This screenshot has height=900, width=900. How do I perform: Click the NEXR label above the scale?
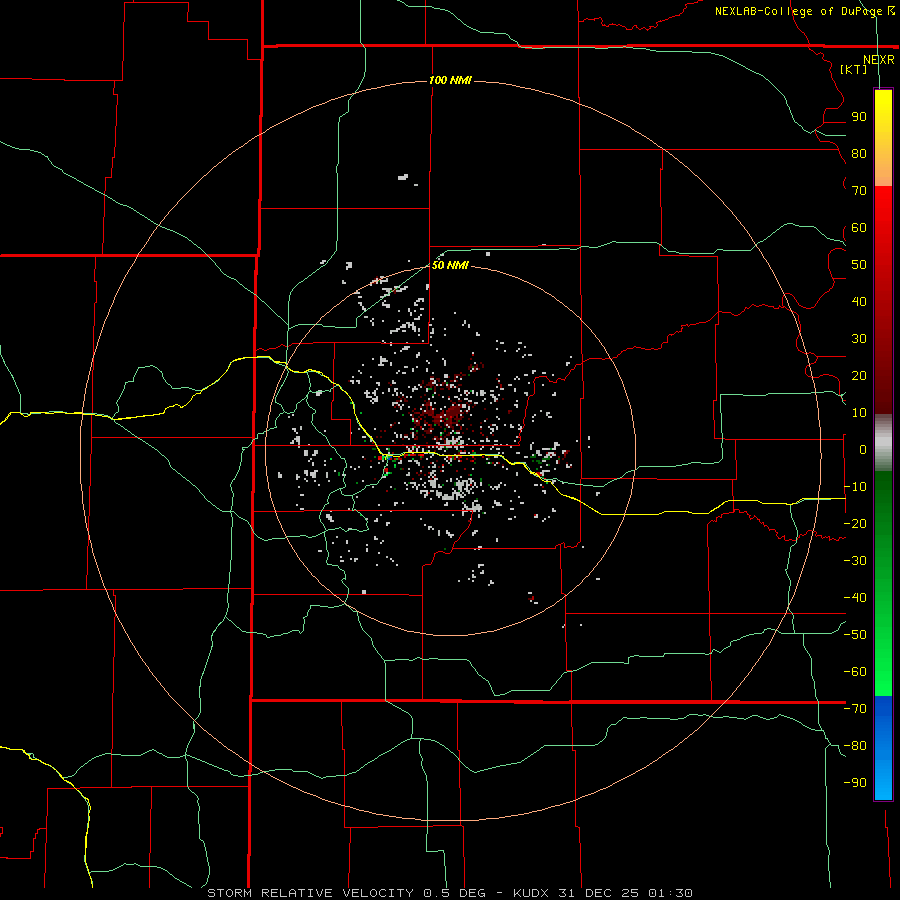(879, 60)
